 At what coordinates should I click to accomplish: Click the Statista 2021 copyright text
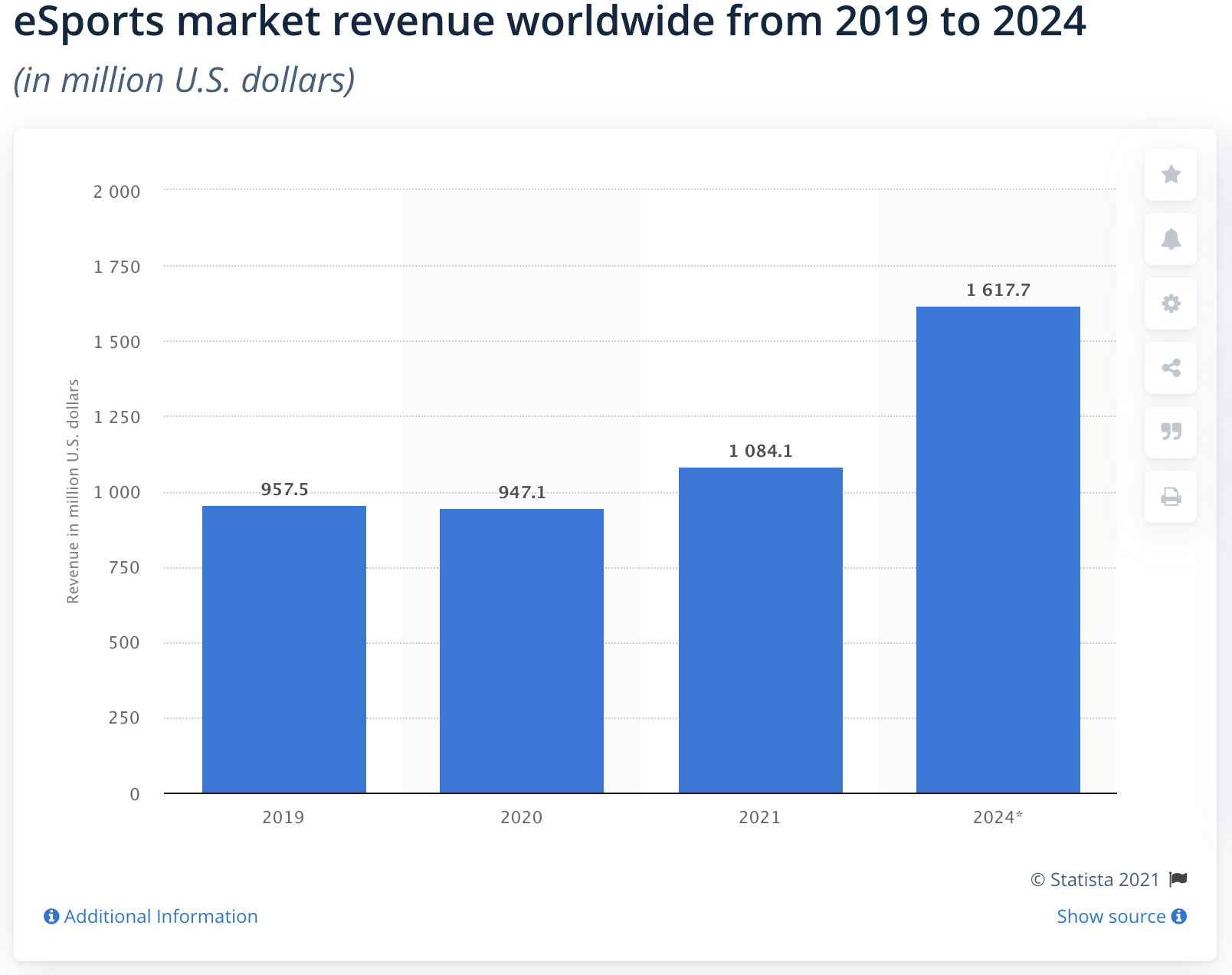(1095, 879)
